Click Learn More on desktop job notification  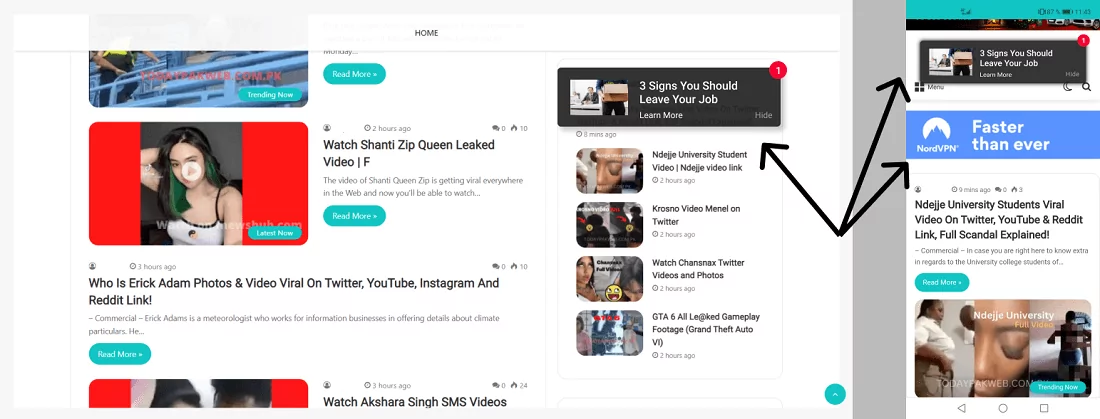[660, 115]
